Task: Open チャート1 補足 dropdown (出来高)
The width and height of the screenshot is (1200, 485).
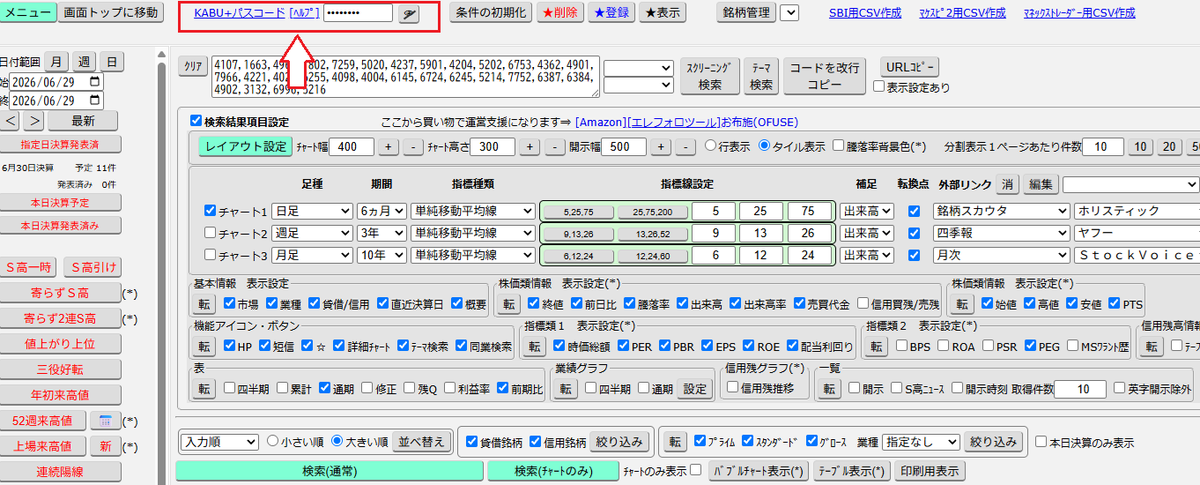Action: point(867,211)
